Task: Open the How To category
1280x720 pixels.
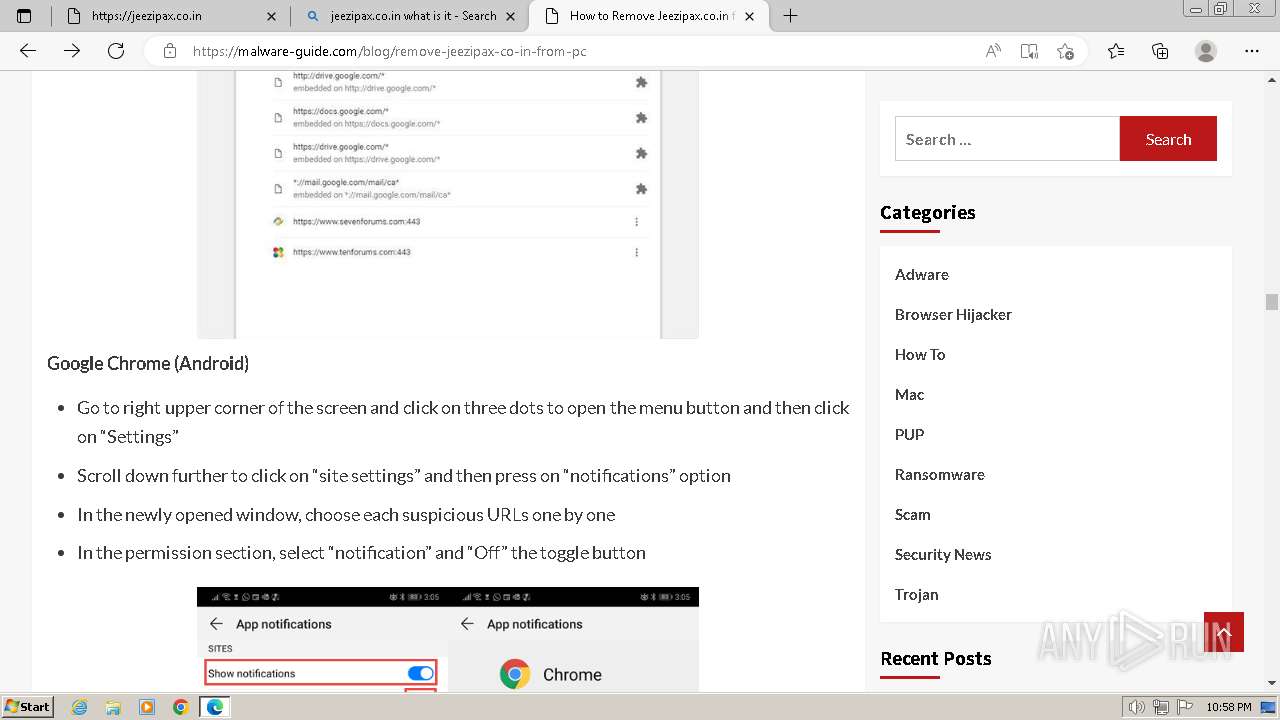Action: tap(920, 354)
